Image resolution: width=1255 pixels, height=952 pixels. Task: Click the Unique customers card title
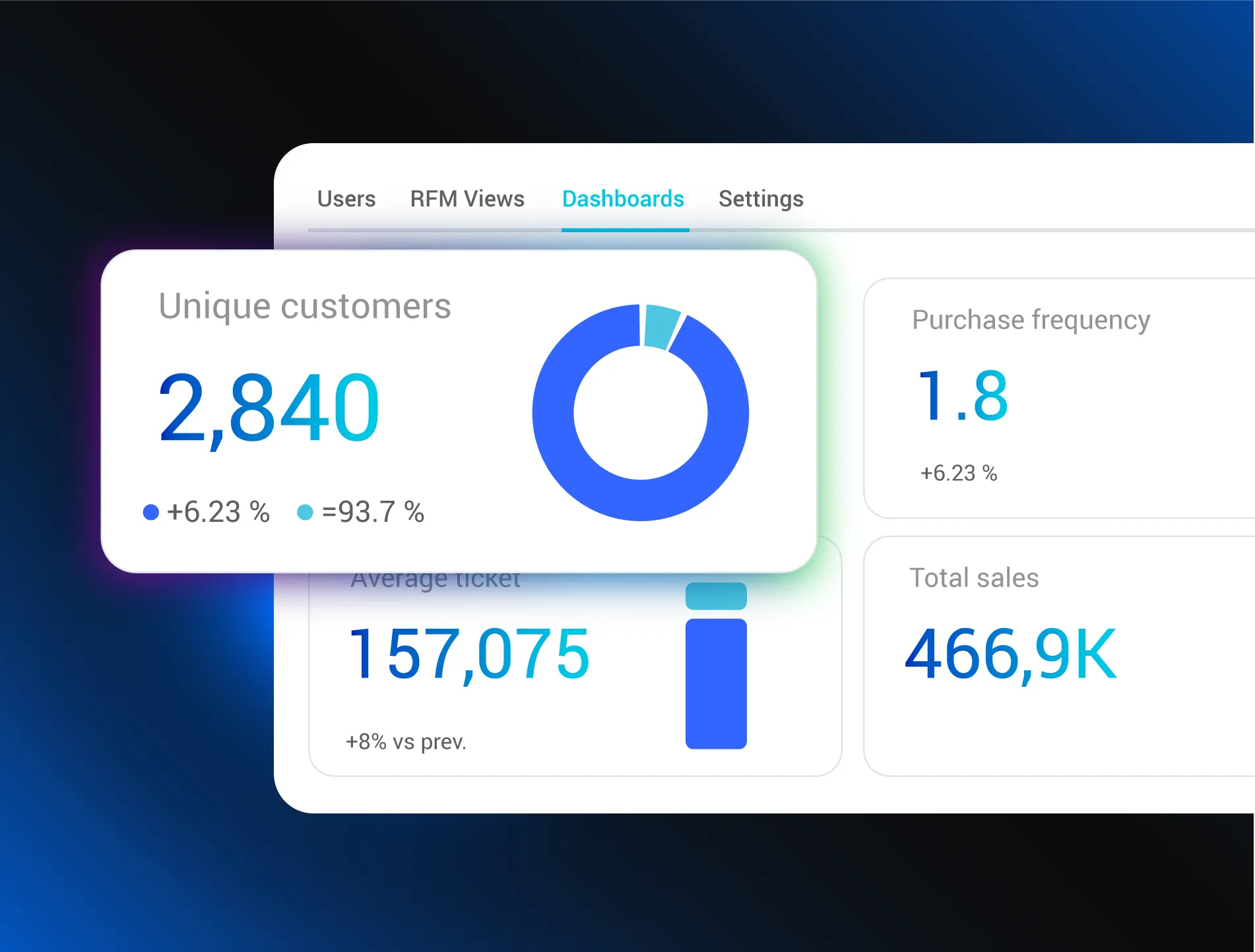[x=305, y=307]
